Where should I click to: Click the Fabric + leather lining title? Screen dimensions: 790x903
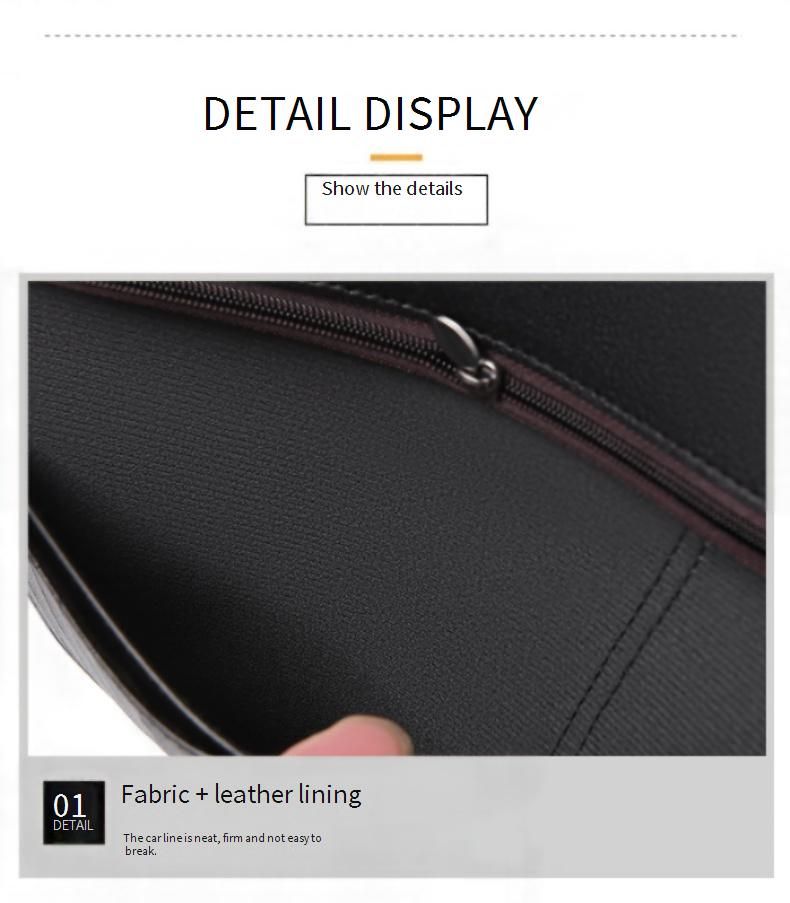tap(241, 795)
